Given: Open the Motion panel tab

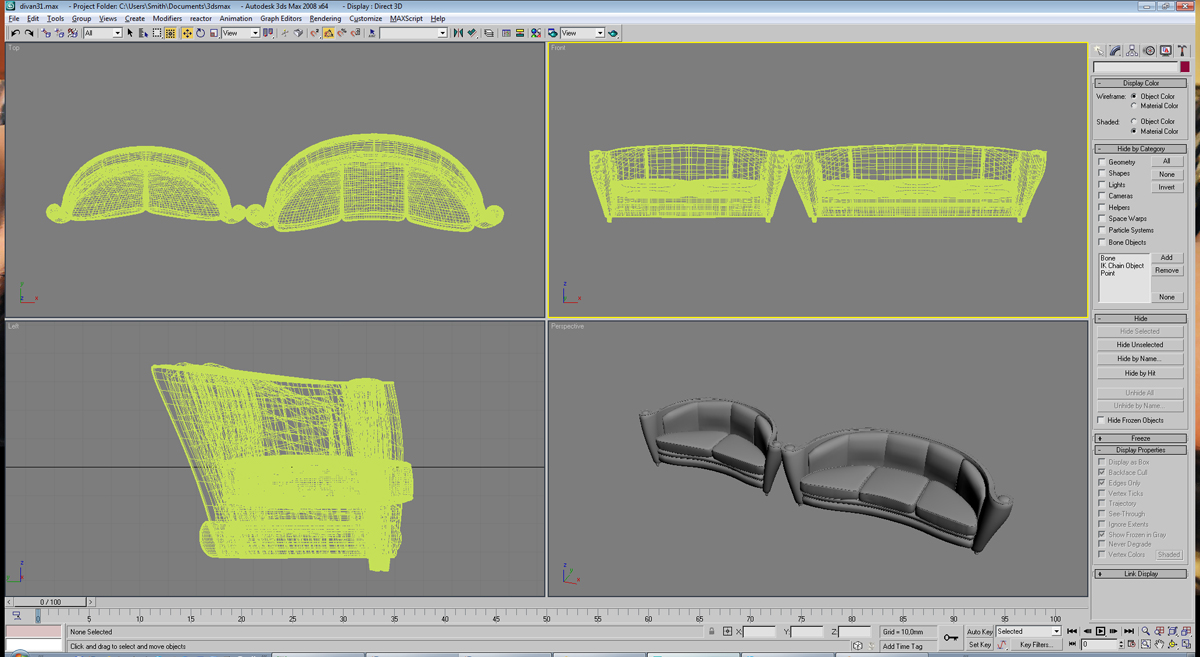Looking at the screenshot, I should point(1149,50).
